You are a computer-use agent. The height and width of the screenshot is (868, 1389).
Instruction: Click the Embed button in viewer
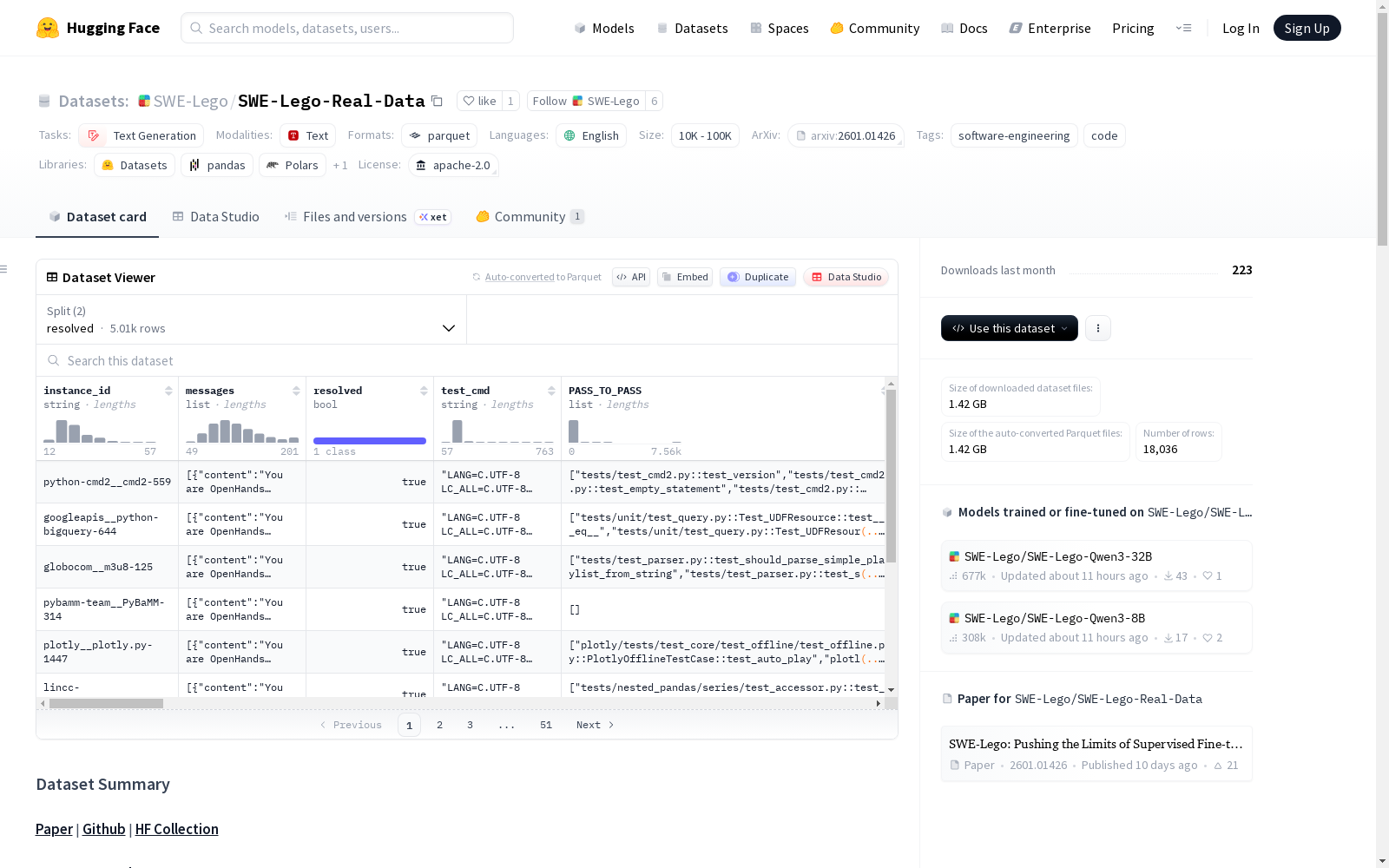tap(685, 277)
